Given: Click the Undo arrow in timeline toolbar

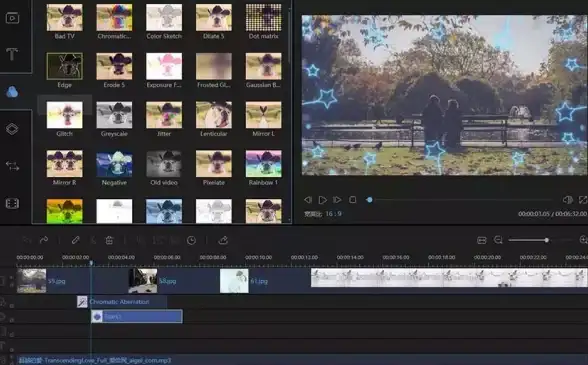Looking at the screenshot, I should [27, 240].
